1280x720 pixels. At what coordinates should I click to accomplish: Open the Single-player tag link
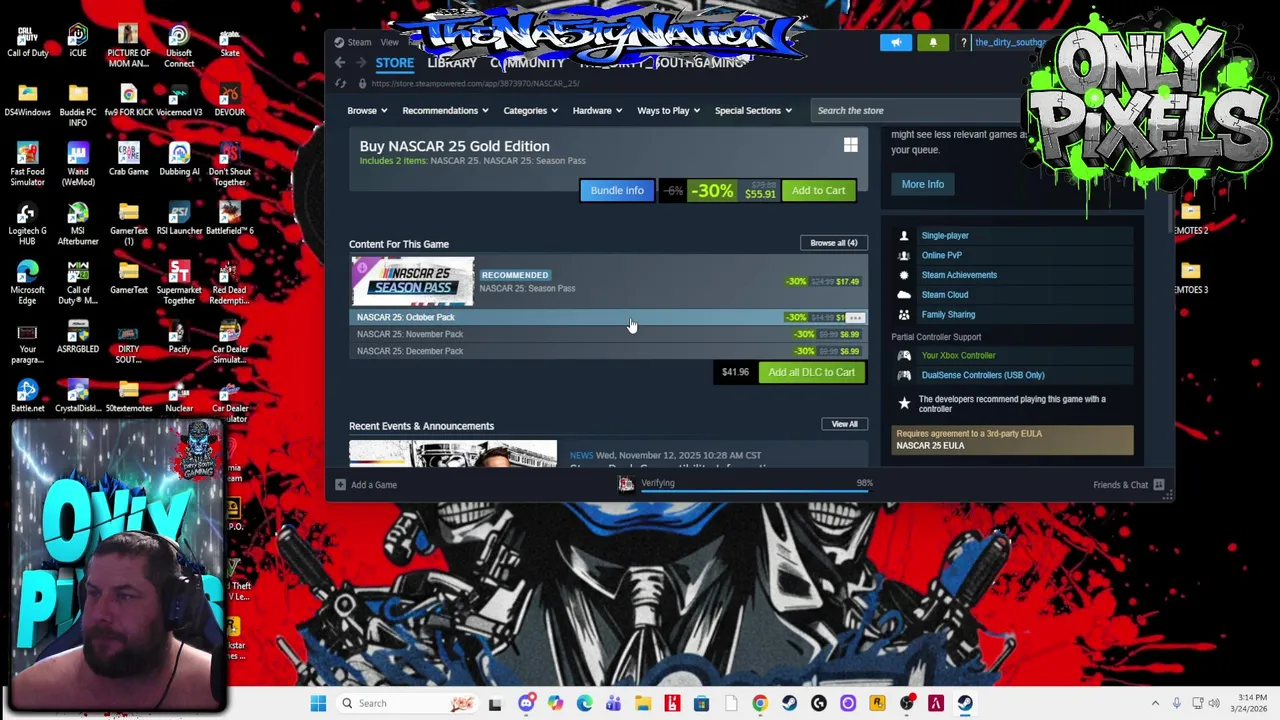[945, 236]
